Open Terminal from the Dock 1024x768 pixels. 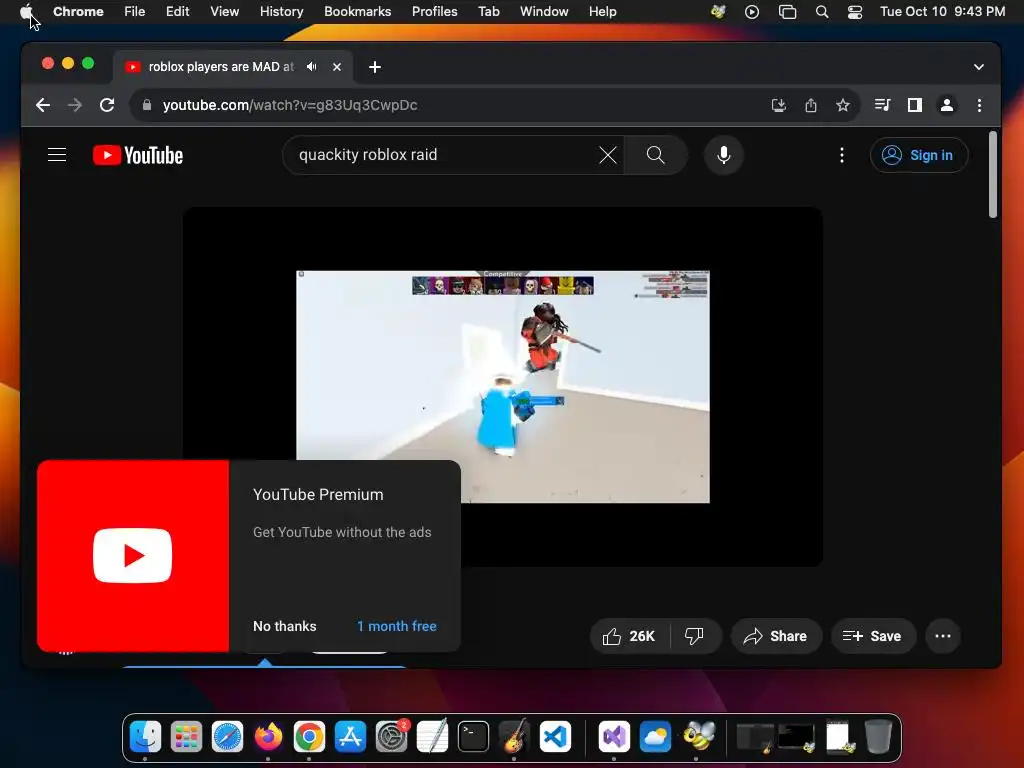[473, 737]
